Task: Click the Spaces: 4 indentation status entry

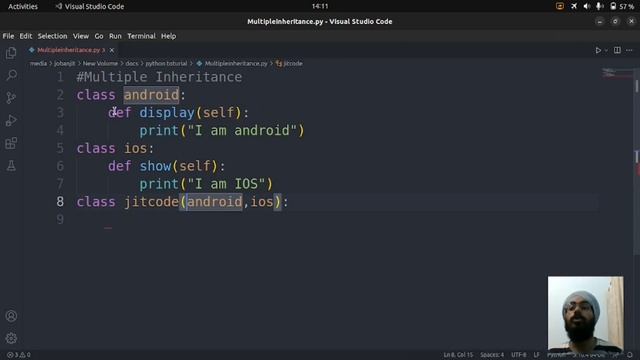Action: point(492,355)
